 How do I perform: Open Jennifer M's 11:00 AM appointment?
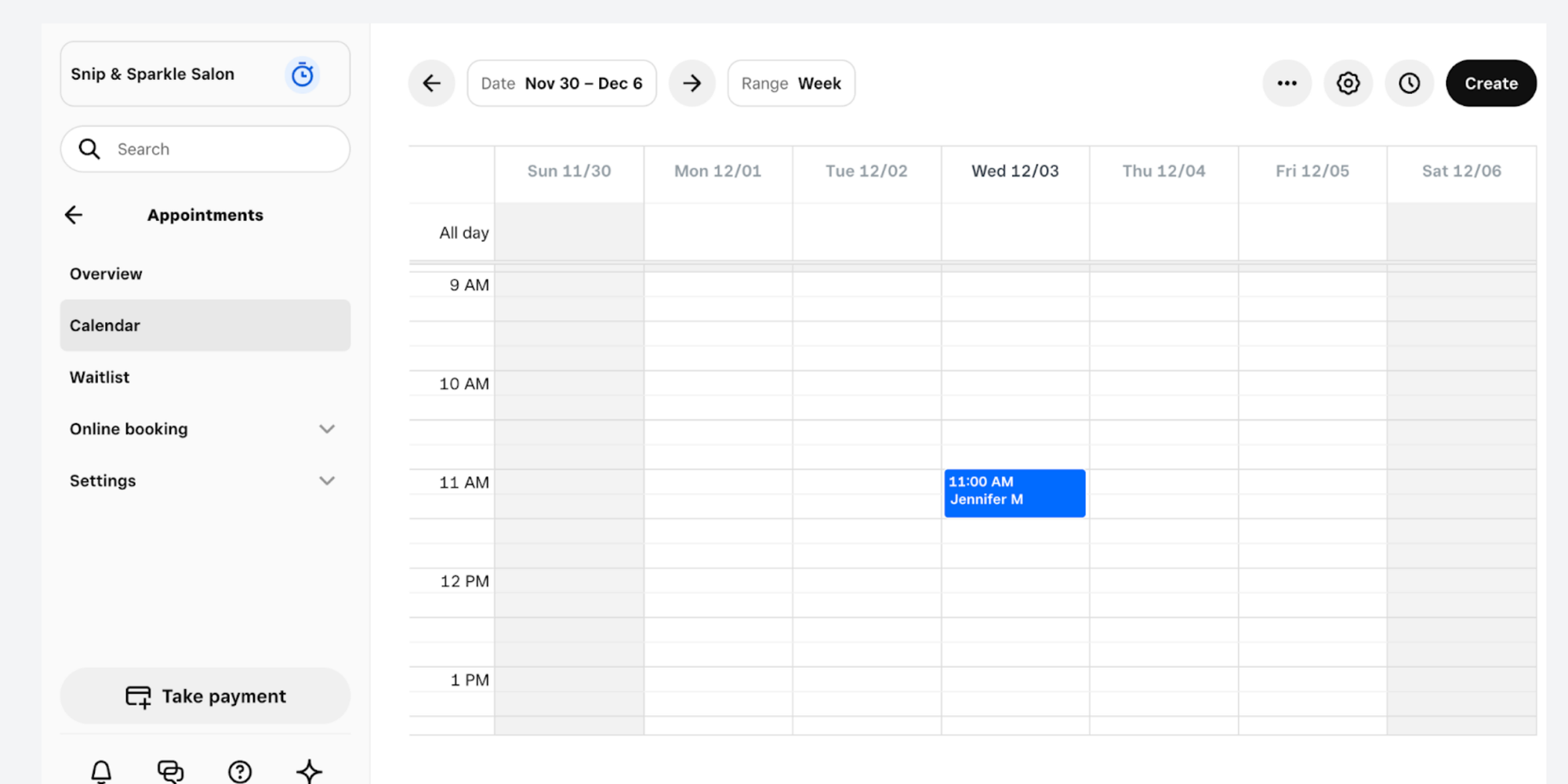[1014, 492]
